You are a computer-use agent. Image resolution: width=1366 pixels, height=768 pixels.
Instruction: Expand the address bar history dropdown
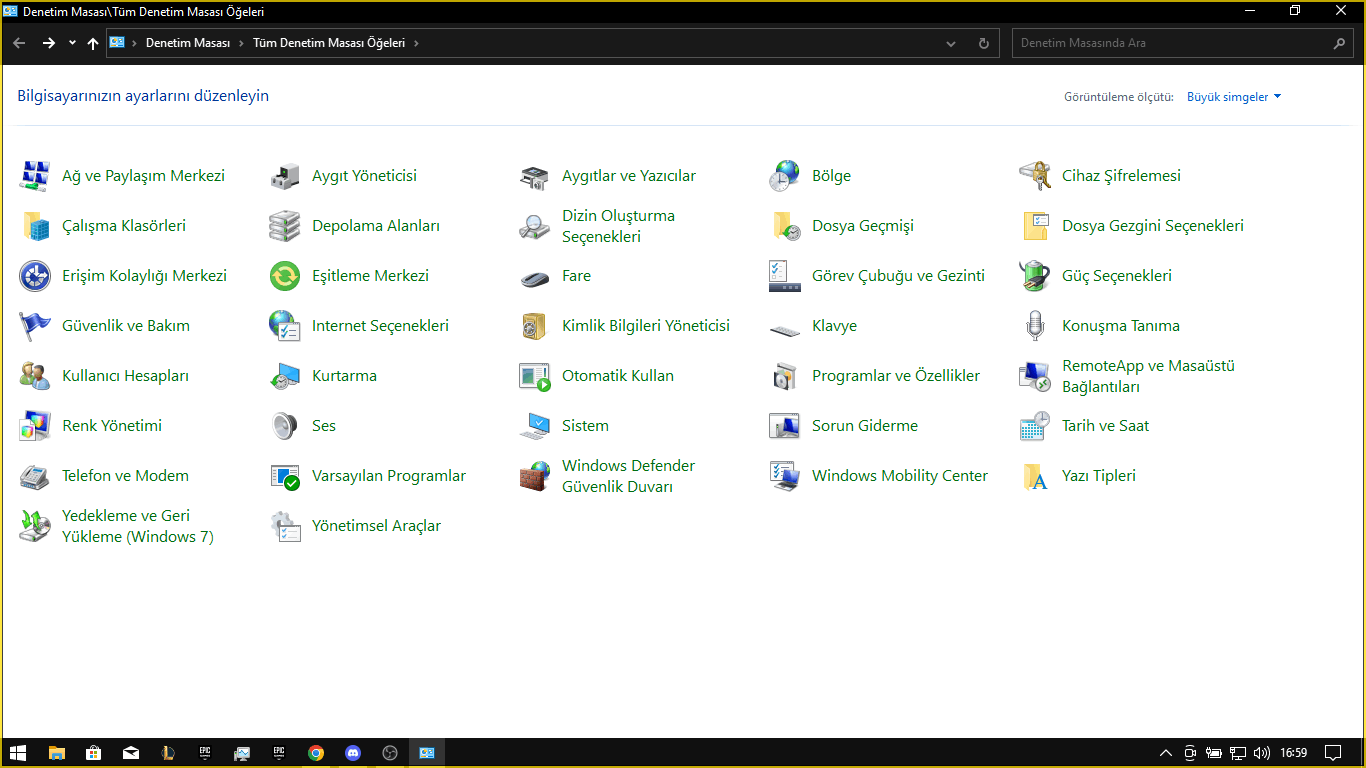(951, 44)
